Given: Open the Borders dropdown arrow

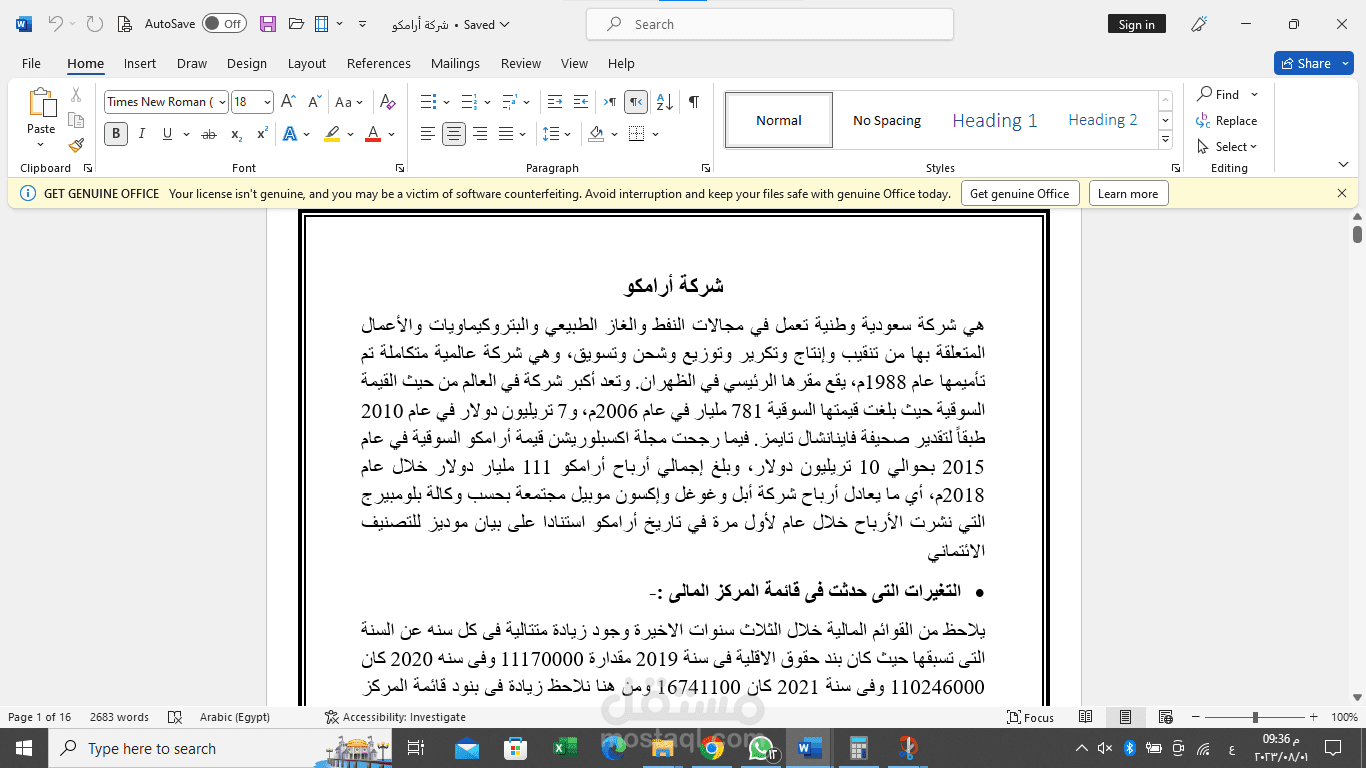Looking at the screenshot, I should click(656, 134).
